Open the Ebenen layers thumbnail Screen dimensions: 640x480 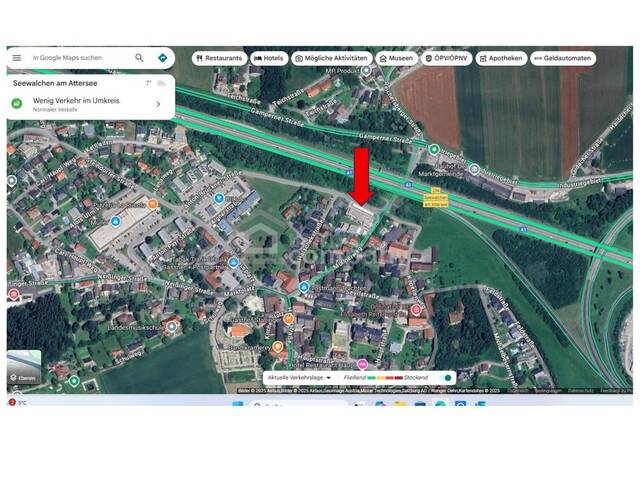coord(24,366)
